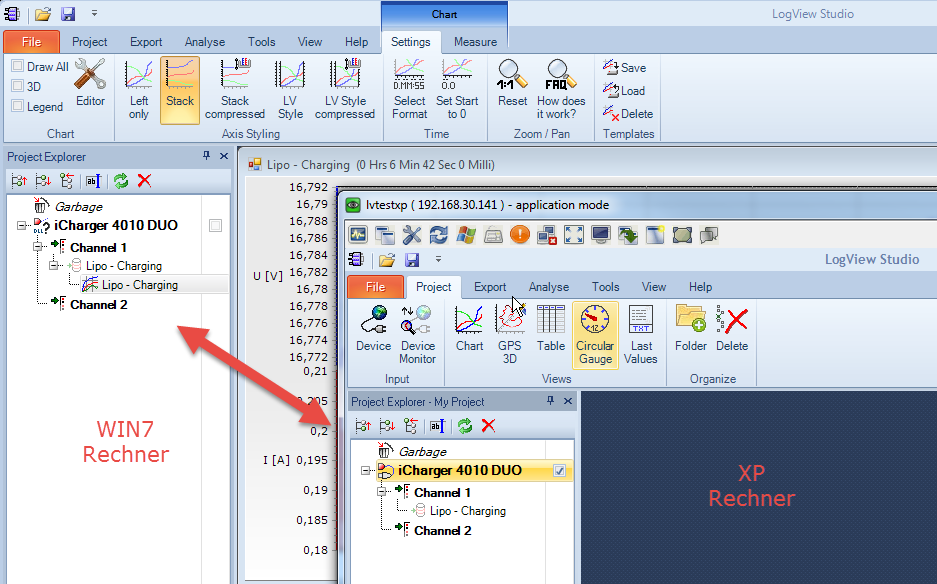Choose Stack compressed axis styling
The image size is (937, 584).
[235, 90]
